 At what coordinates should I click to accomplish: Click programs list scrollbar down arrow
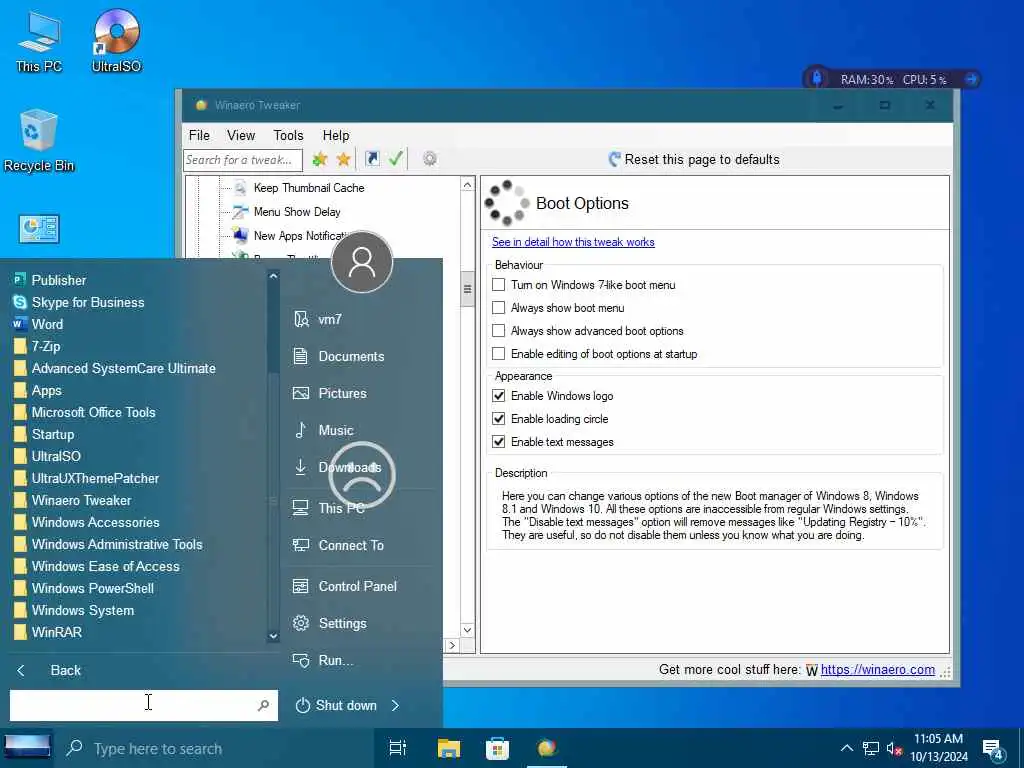pyautogui.click(x=273, y=635)
